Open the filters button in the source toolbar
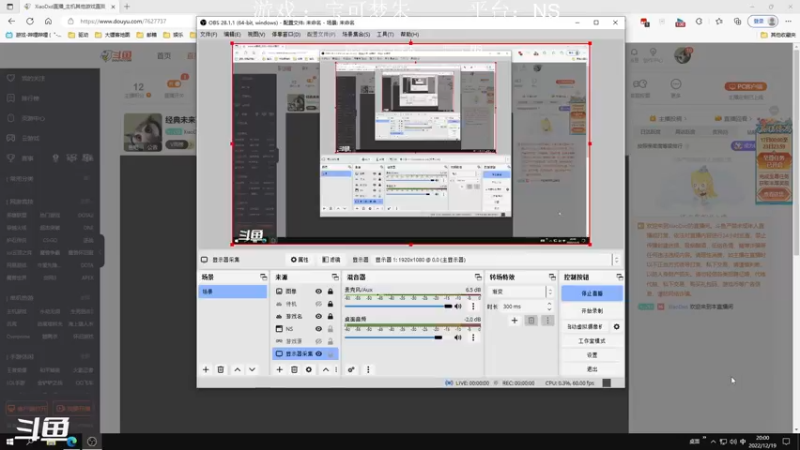 click(x=331, y=260)
